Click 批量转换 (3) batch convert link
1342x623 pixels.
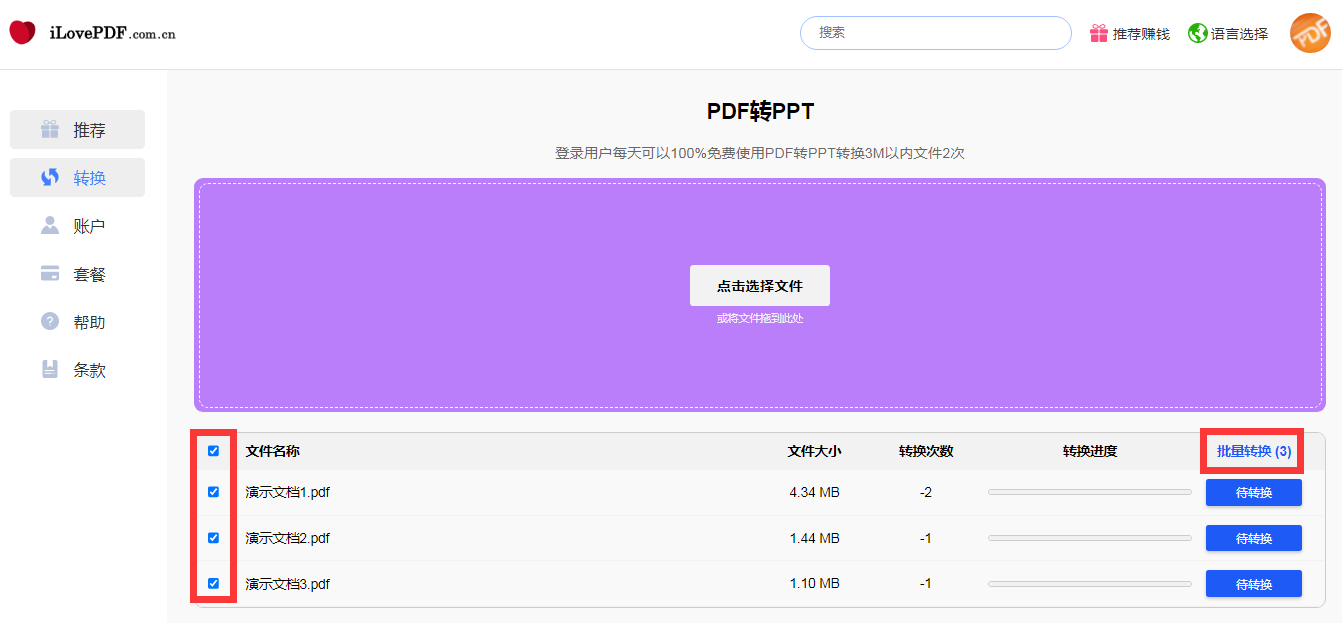(x=1253, y=452)
